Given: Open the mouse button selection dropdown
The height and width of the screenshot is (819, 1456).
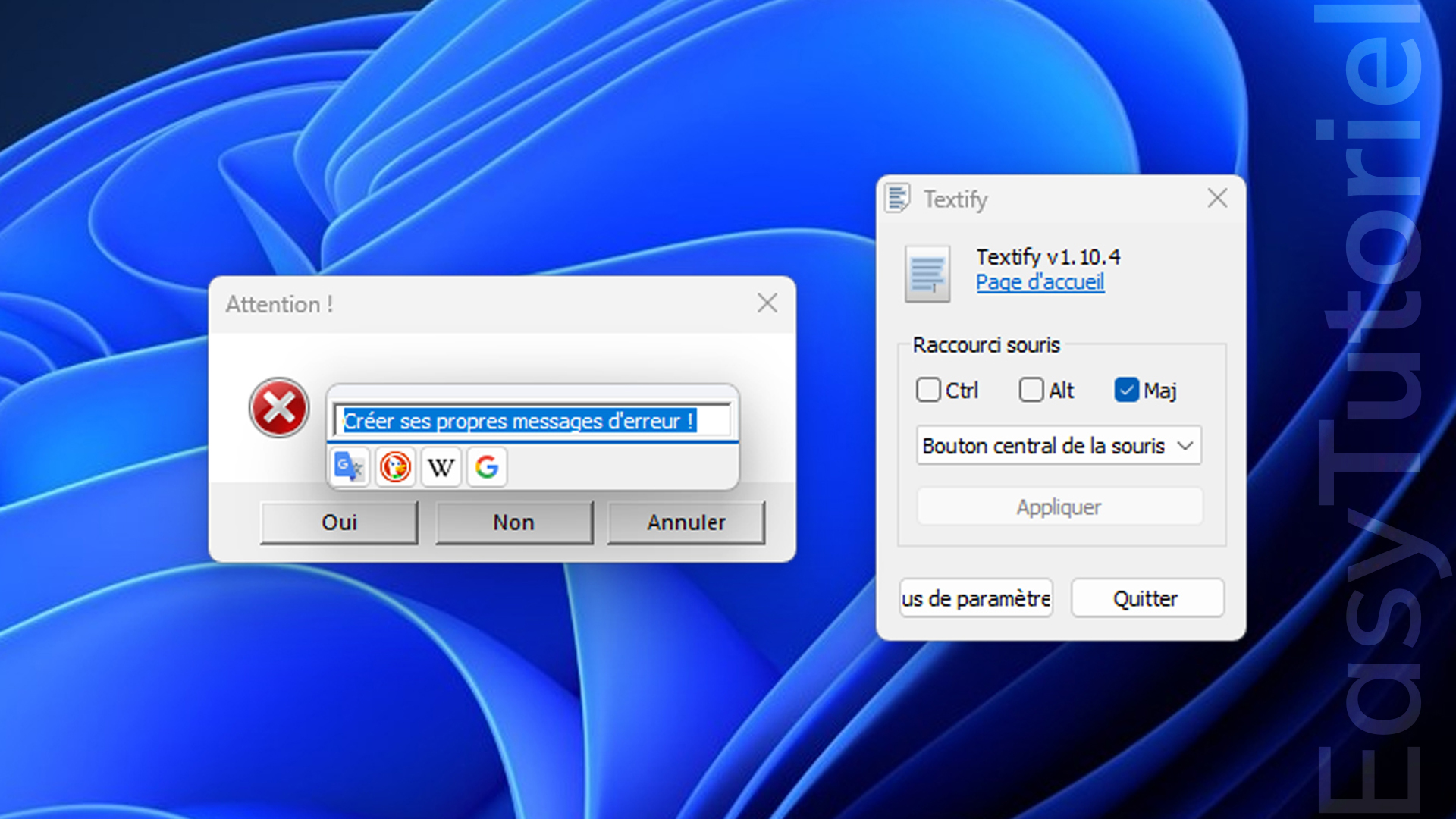Looking at the screenshot, I should point(1058,446).
